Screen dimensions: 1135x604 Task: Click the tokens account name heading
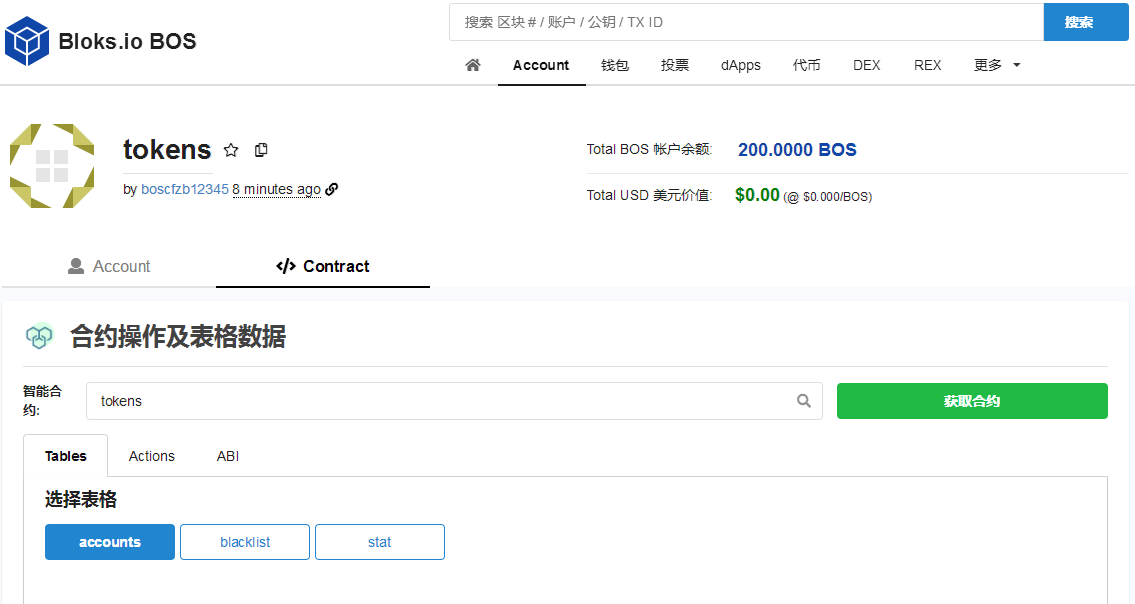(167, 150)
